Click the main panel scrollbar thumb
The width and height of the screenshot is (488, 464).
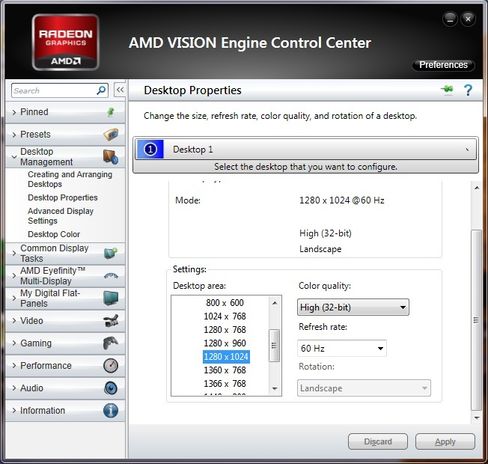[476, 320]
